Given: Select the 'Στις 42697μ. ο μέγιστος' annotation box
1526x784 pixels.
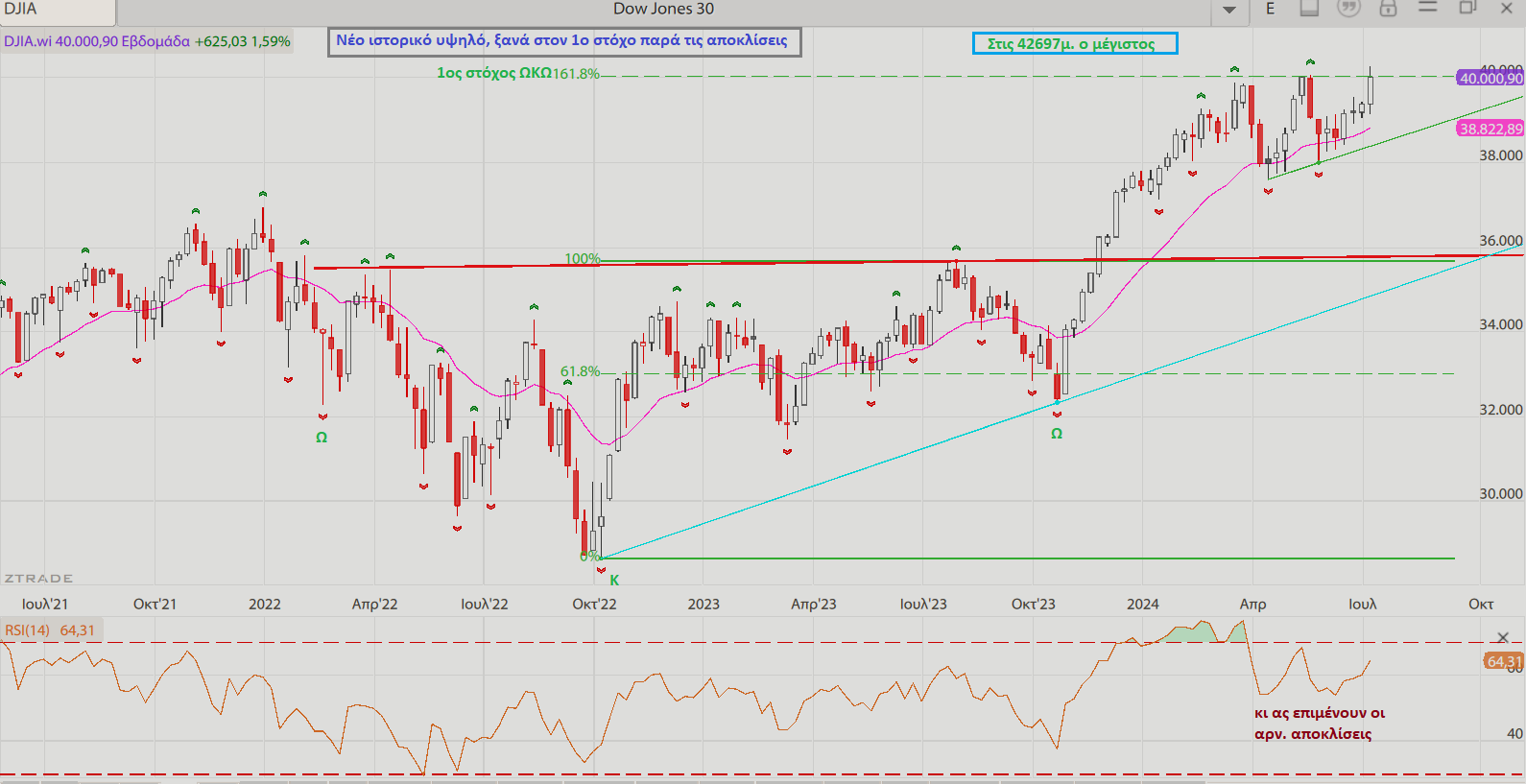Looking at the screenshot, I should (1074, 43).
